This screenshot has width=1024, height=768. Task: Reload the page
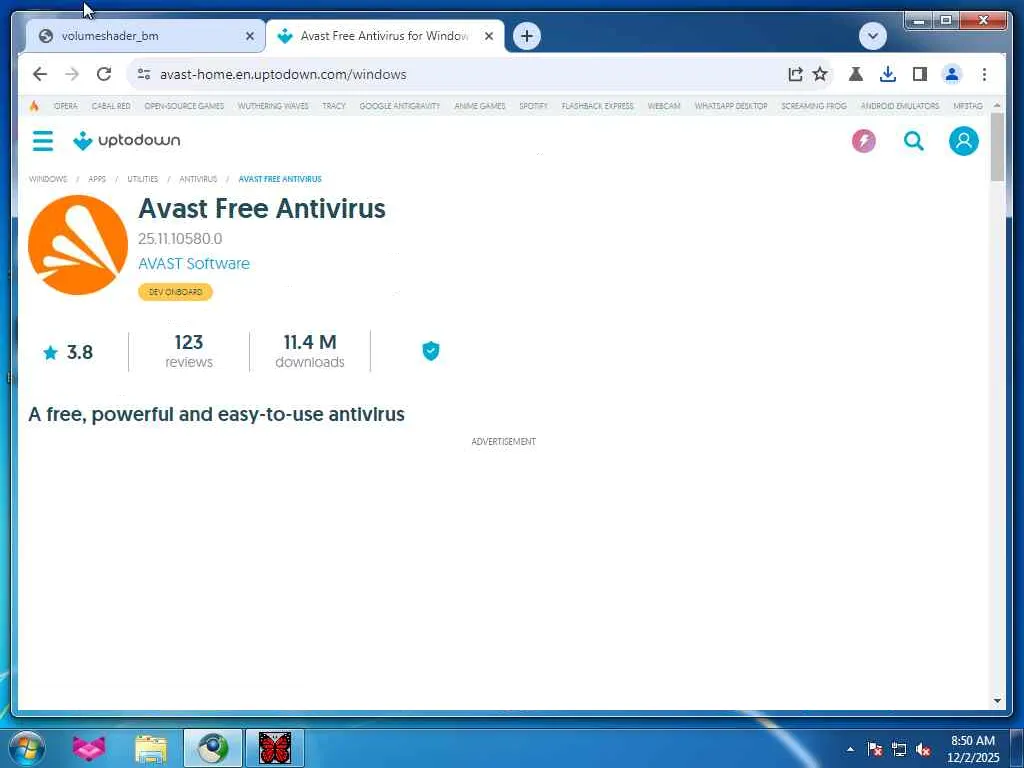click(x=104, y=74)
